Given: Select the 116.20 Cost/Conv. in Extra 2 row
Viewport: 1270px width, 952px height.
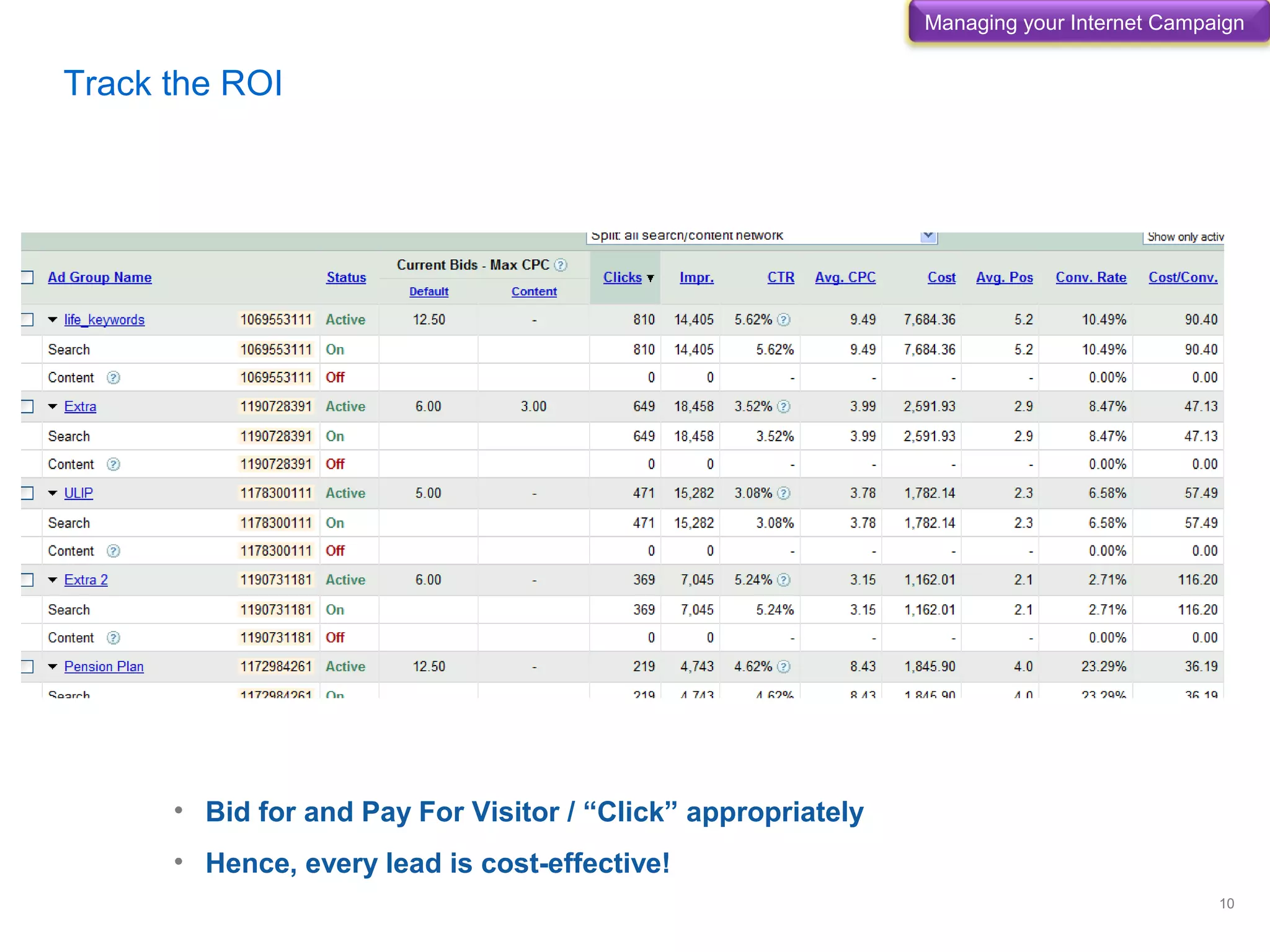Looking at the screenshot, I should tap(1198, 580).
